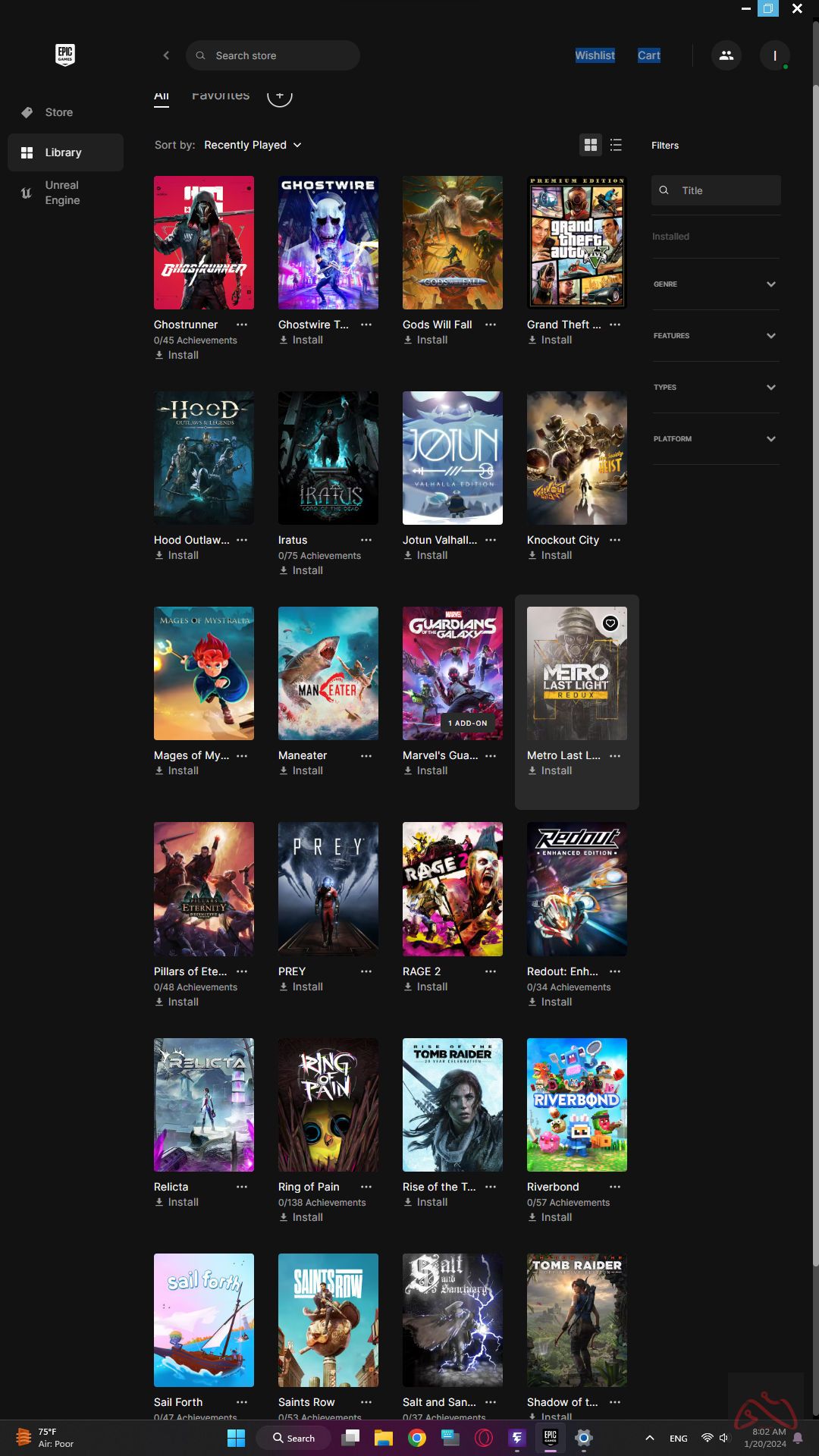Viewport: 819px width, 1456px height.
Task: Open the Cart link
Action: 648,55
